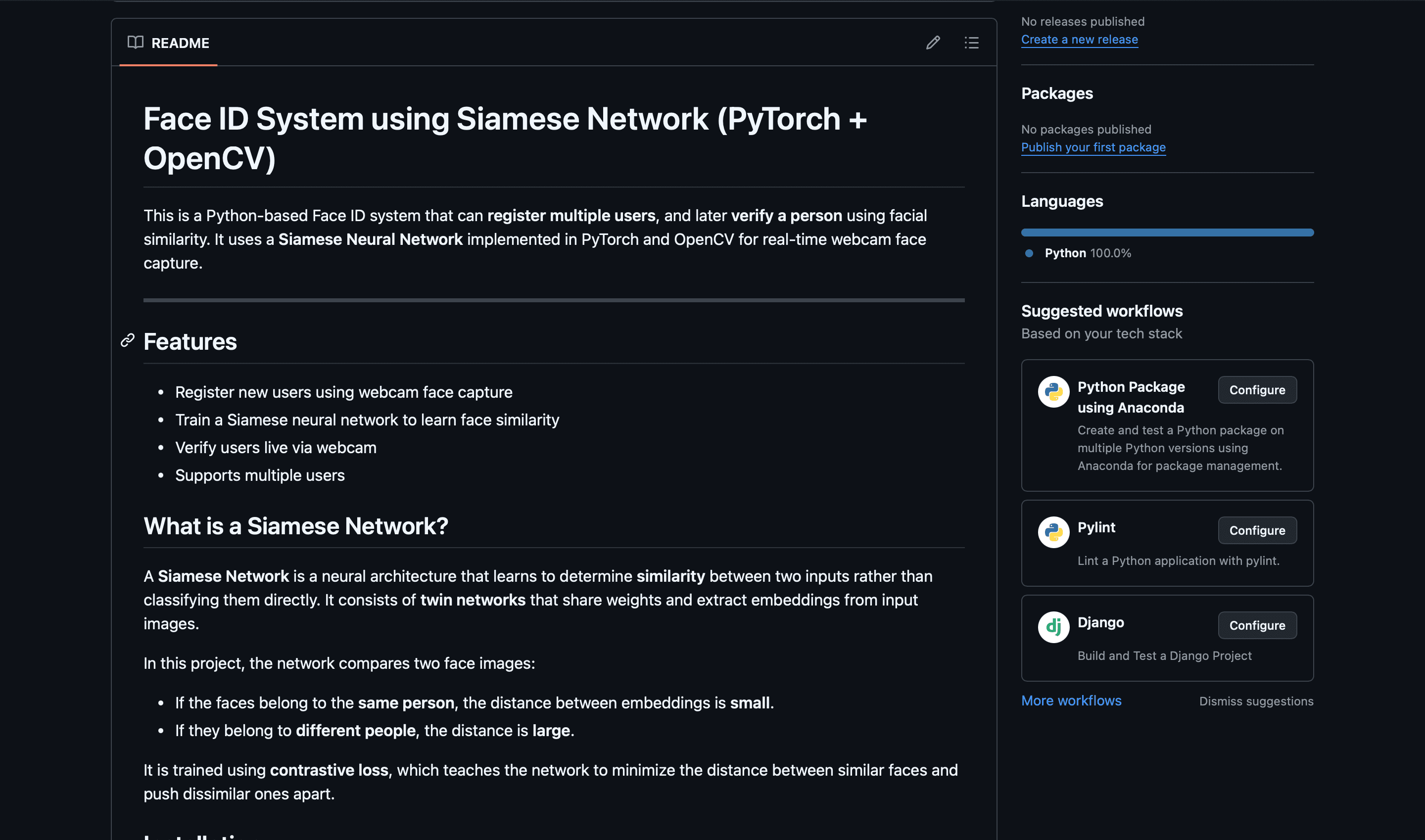Edit the README with the pencil icon
The image size is (1425, 840).
(933, 43)
